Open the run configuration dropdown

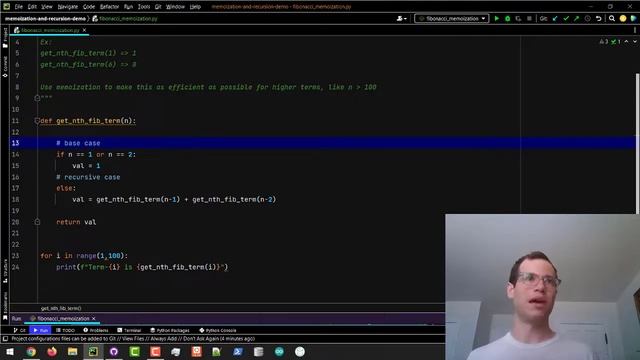click(451, 18)
